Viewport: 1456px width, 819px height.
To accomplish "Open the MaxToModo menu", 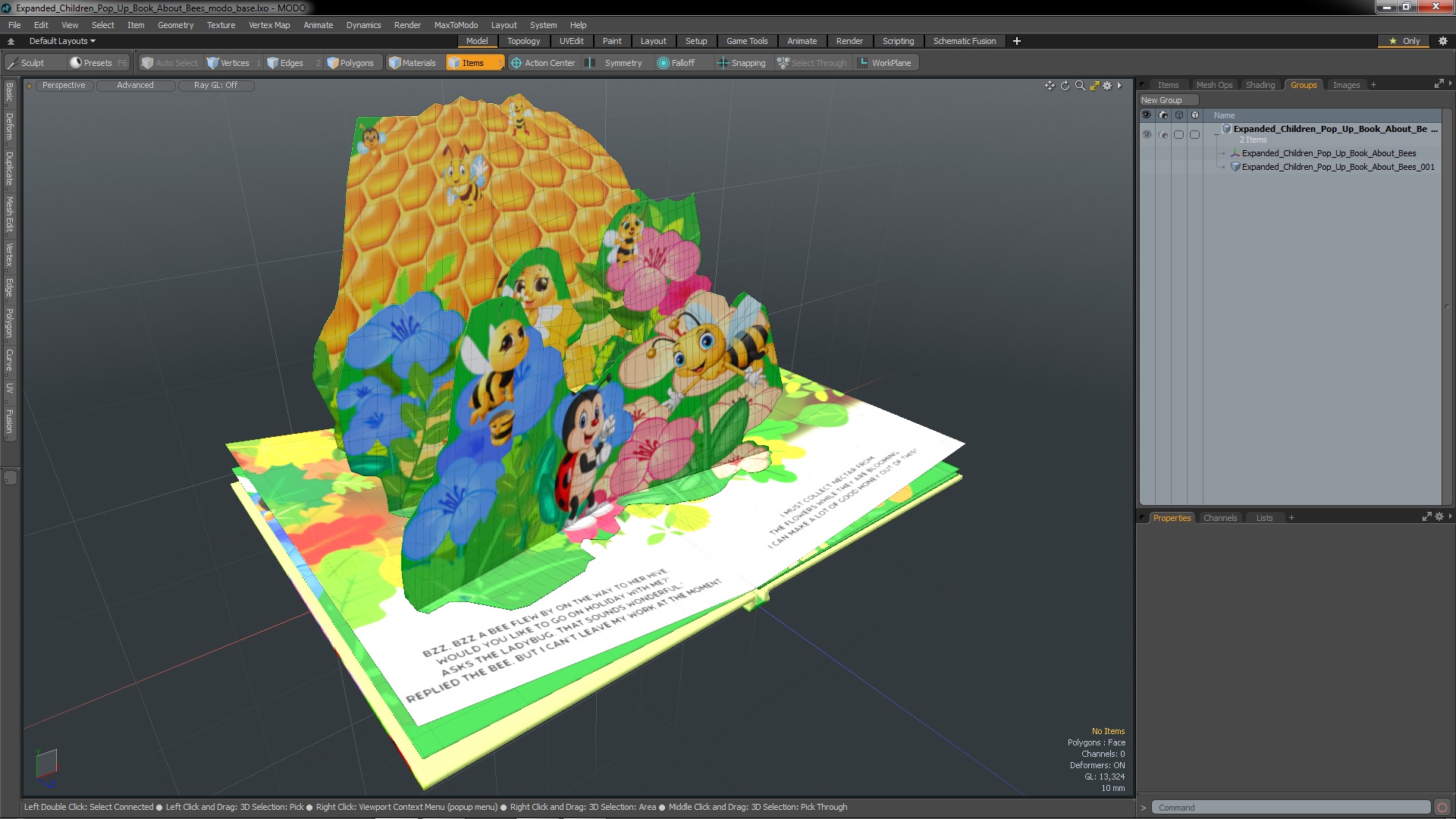I will tap(456, 25).
